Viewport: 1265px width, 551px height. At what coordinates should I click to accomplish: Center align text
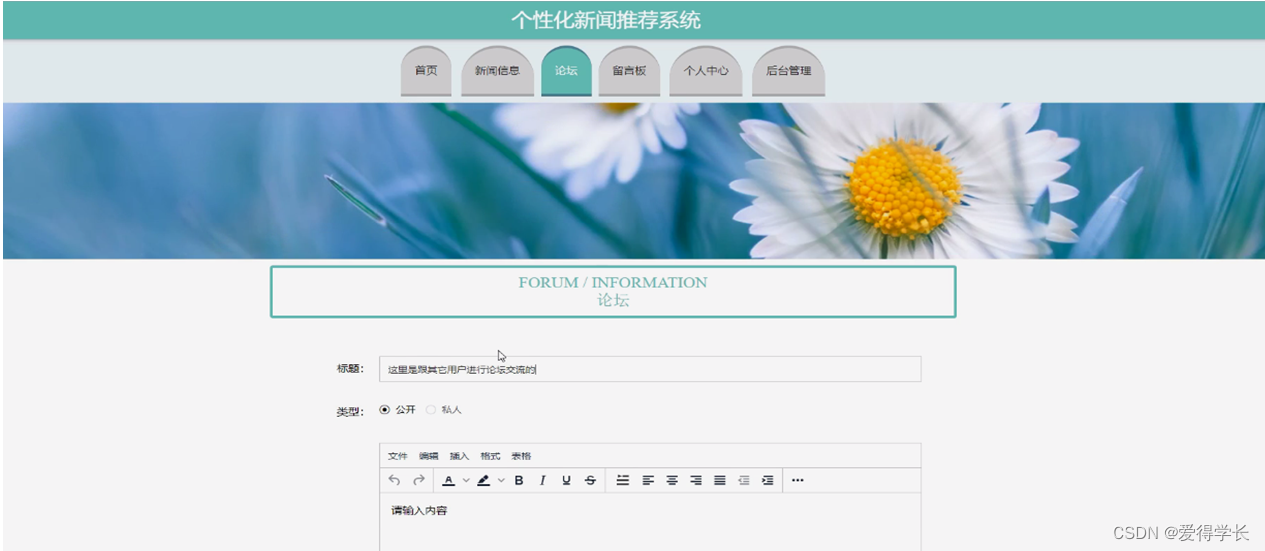pos(672,480)
